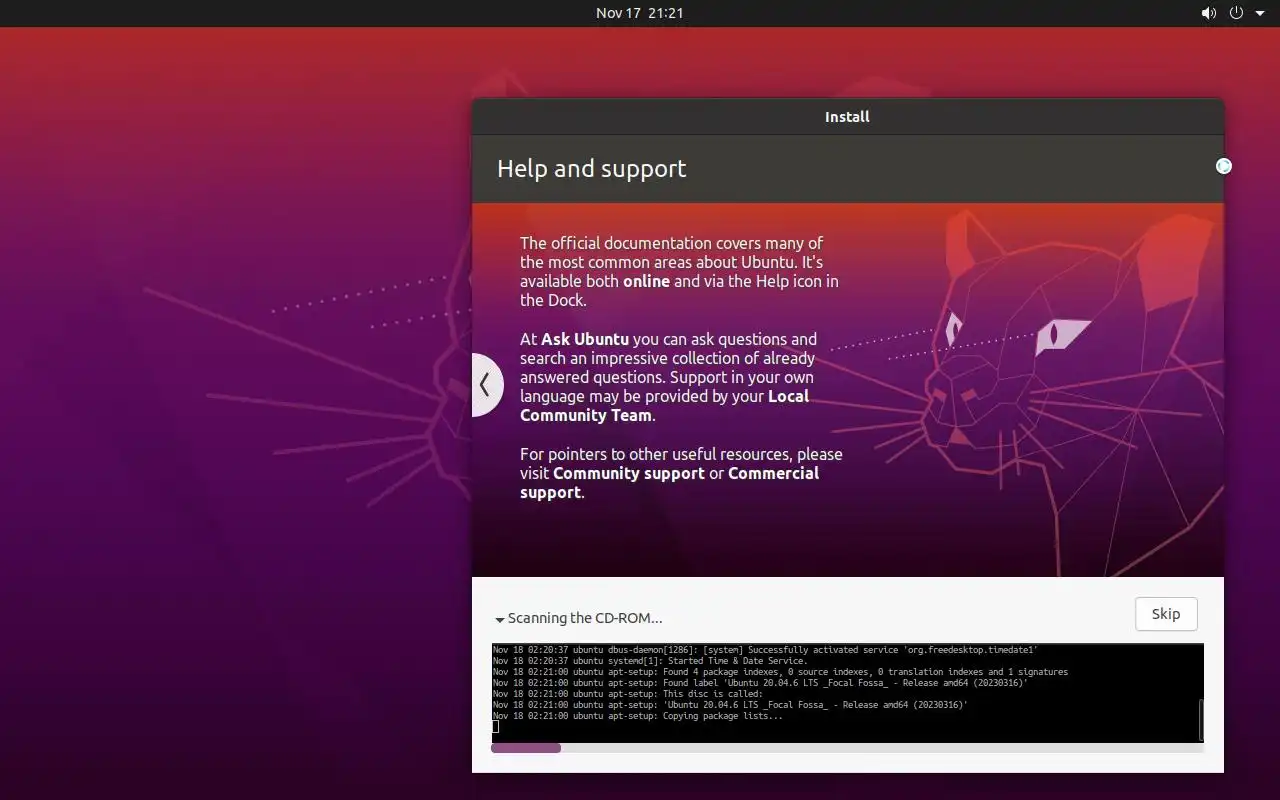
Task: Click the installation progress bar
Action: tap(847, 748)
